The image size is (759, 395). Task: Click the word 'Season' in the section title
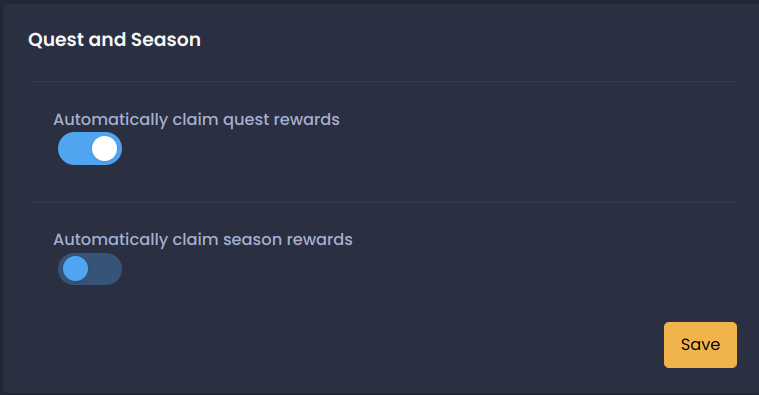coord(166,40)
